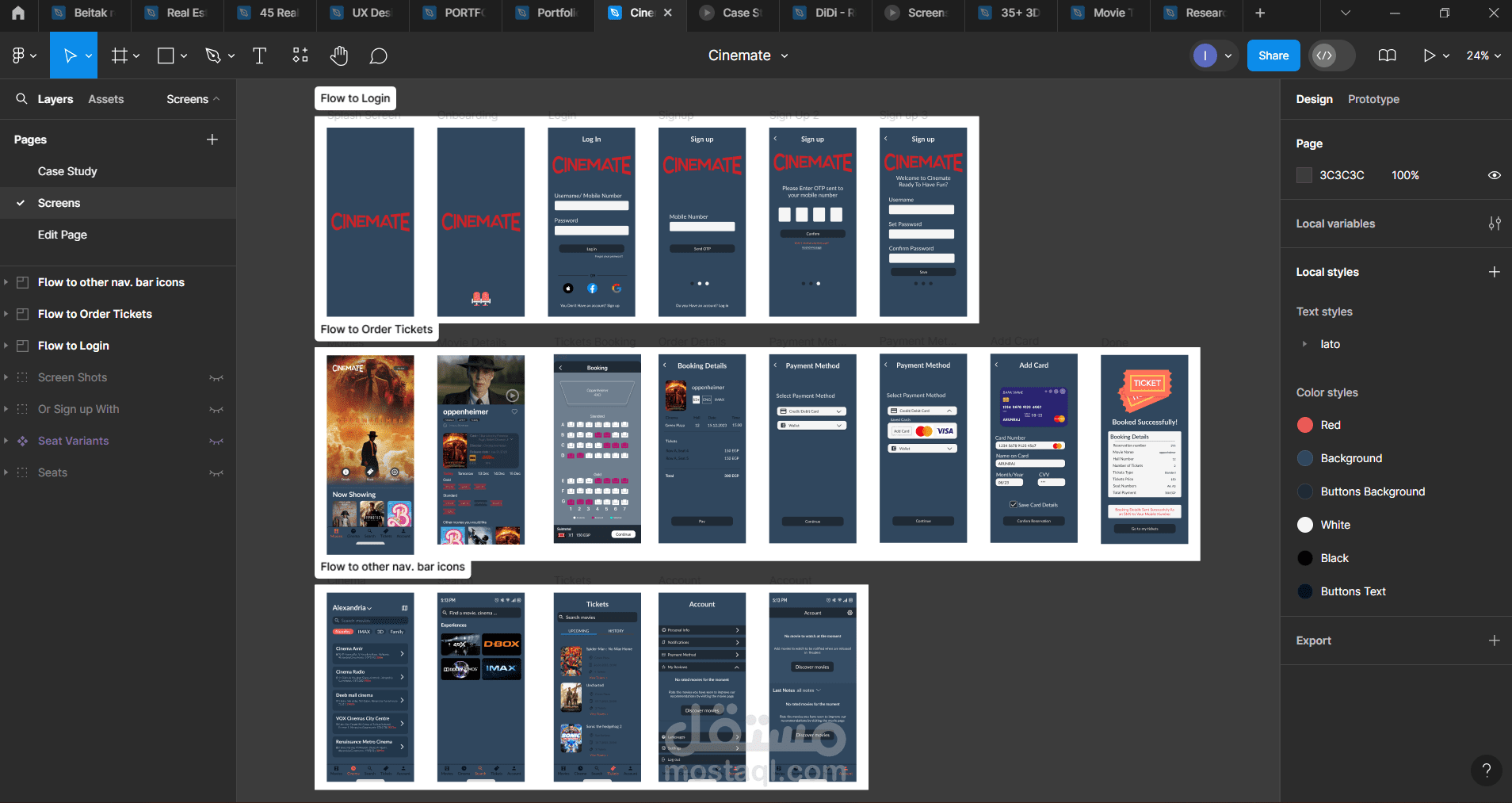Select the Flow to Login canvas label

(x=355, y=98)
